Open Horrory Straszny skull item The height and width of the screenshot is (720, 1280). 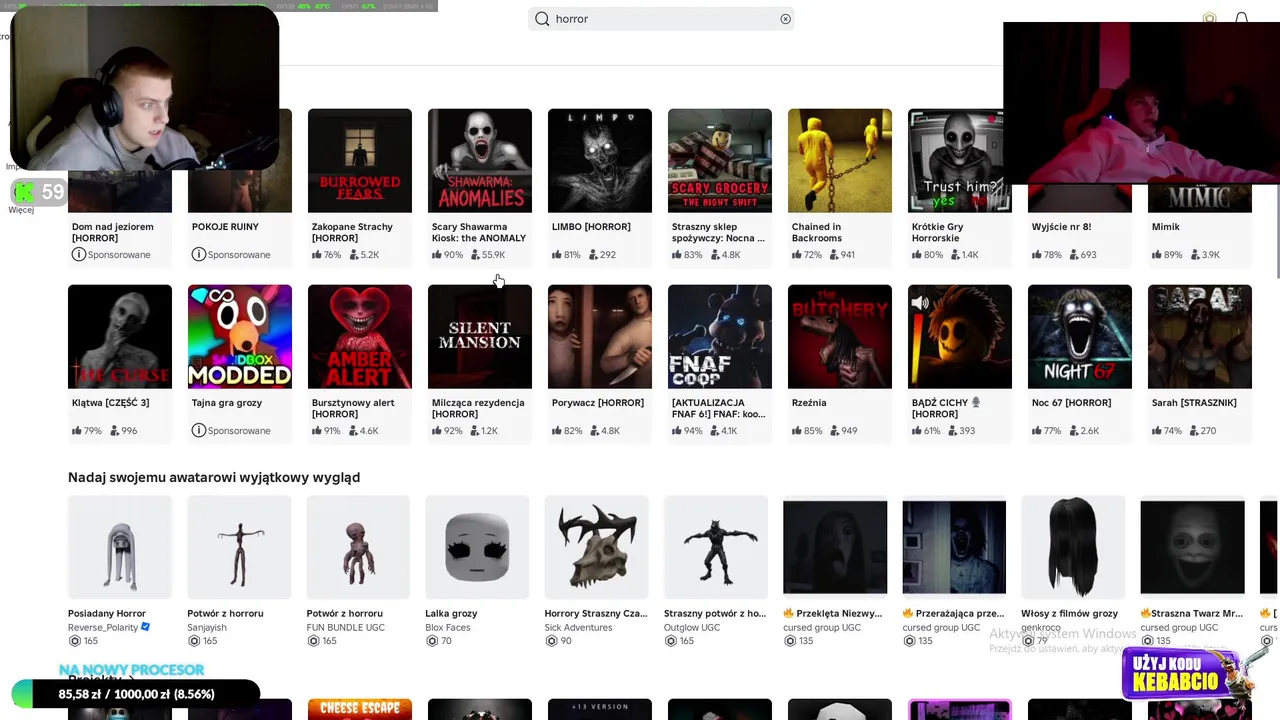[x=597, y=547]
